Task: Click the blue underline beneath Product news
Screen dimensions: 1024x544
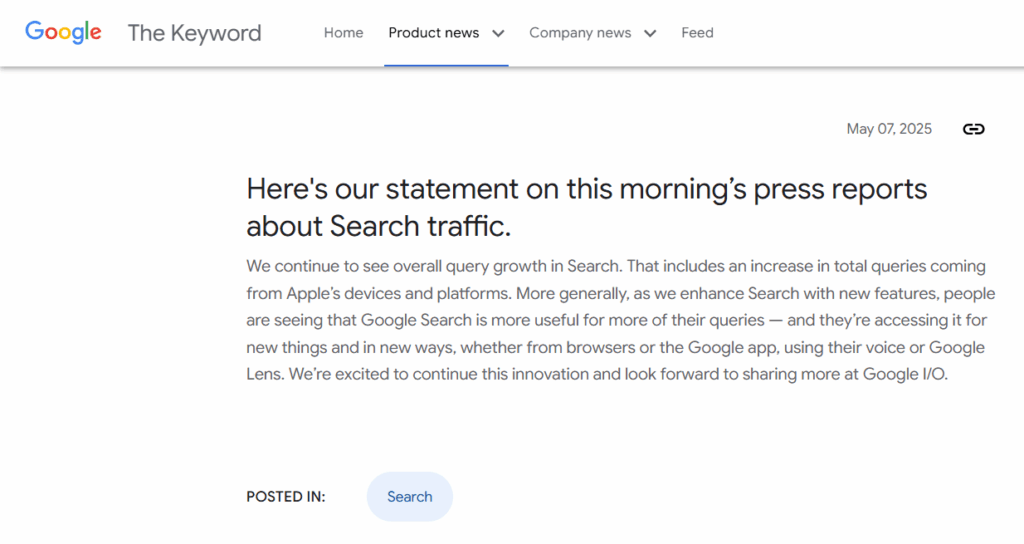Action: 446,65
